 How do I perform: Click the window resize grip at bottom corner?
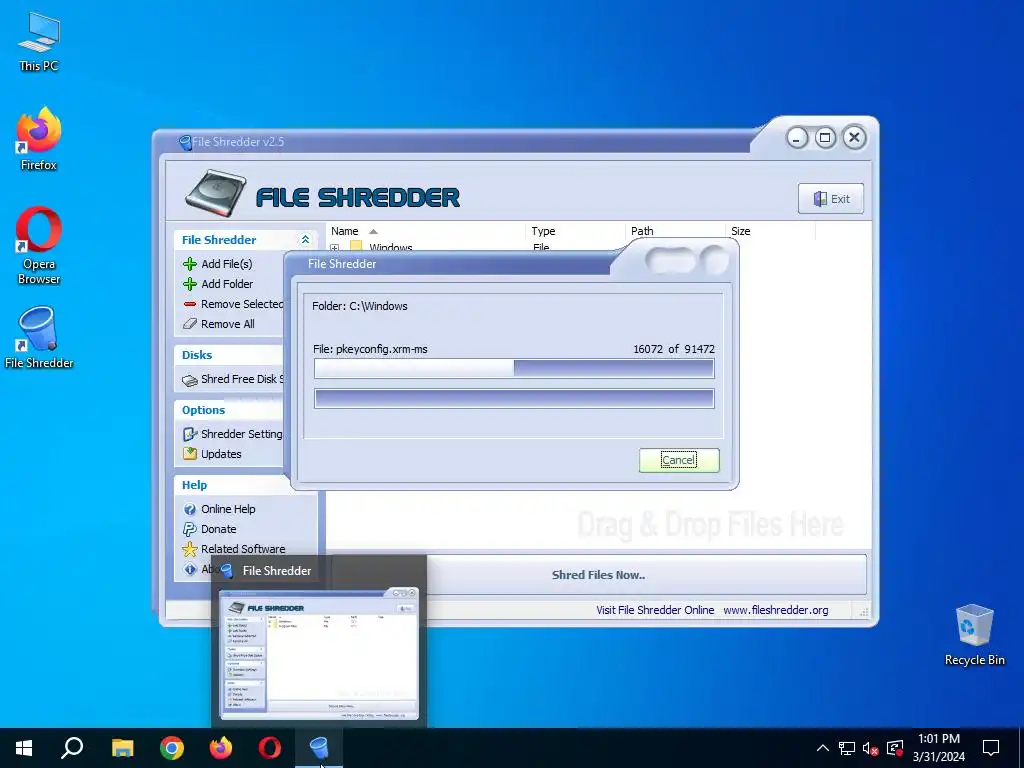click(x=863, y=612)
